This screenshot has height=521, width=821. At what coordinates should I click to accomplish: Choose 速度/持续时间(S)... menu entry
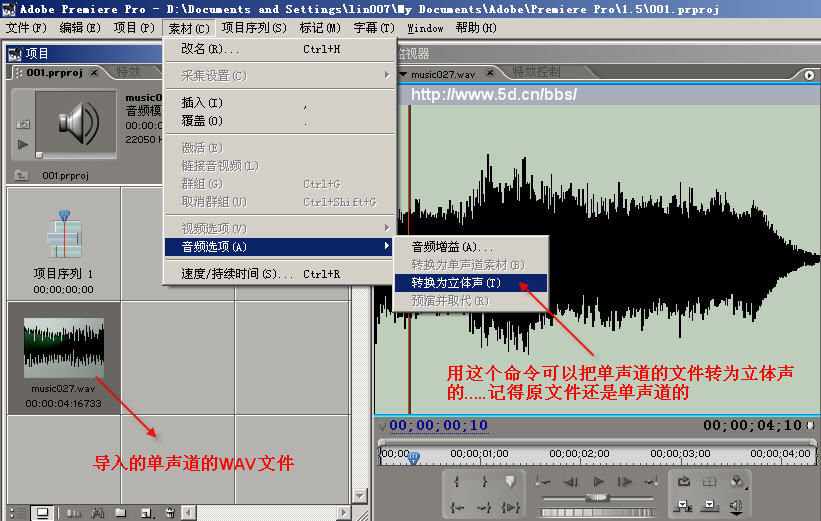pyautogui.click(x=279, y=274)
